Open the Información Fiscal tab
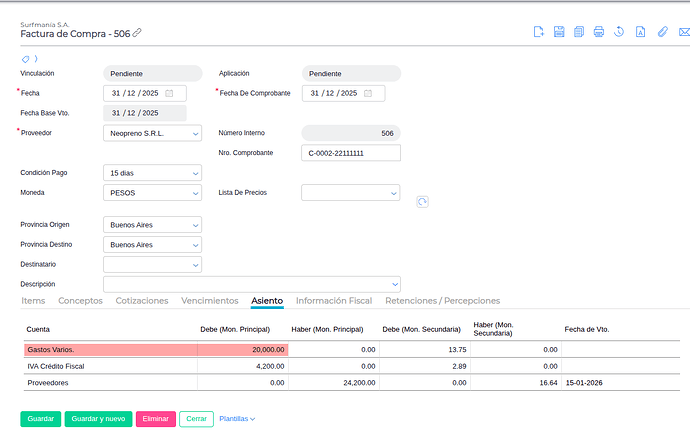 click(334, 300)
